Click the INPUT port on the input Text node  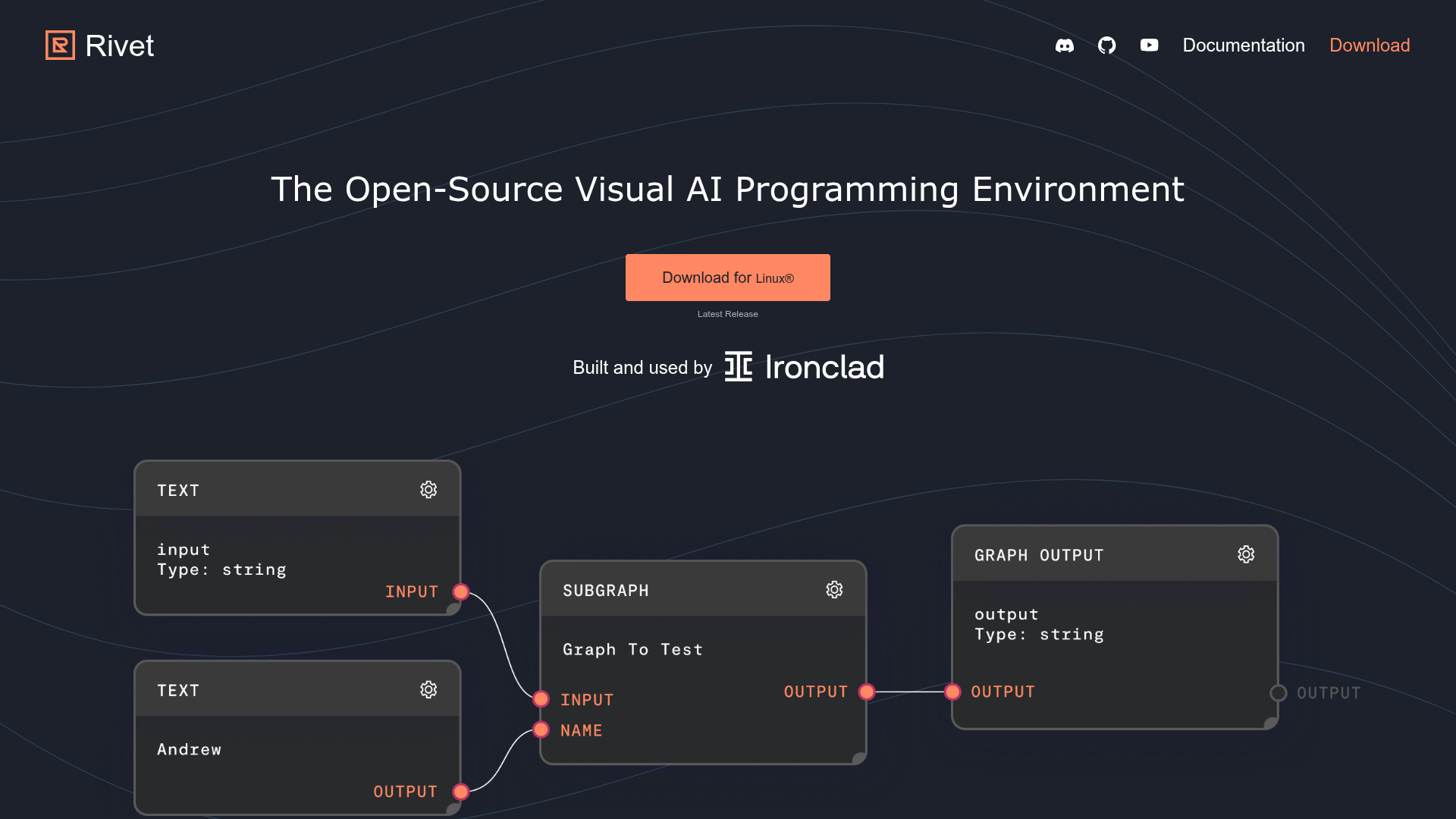pyautogui.click(x=461, y=591)
